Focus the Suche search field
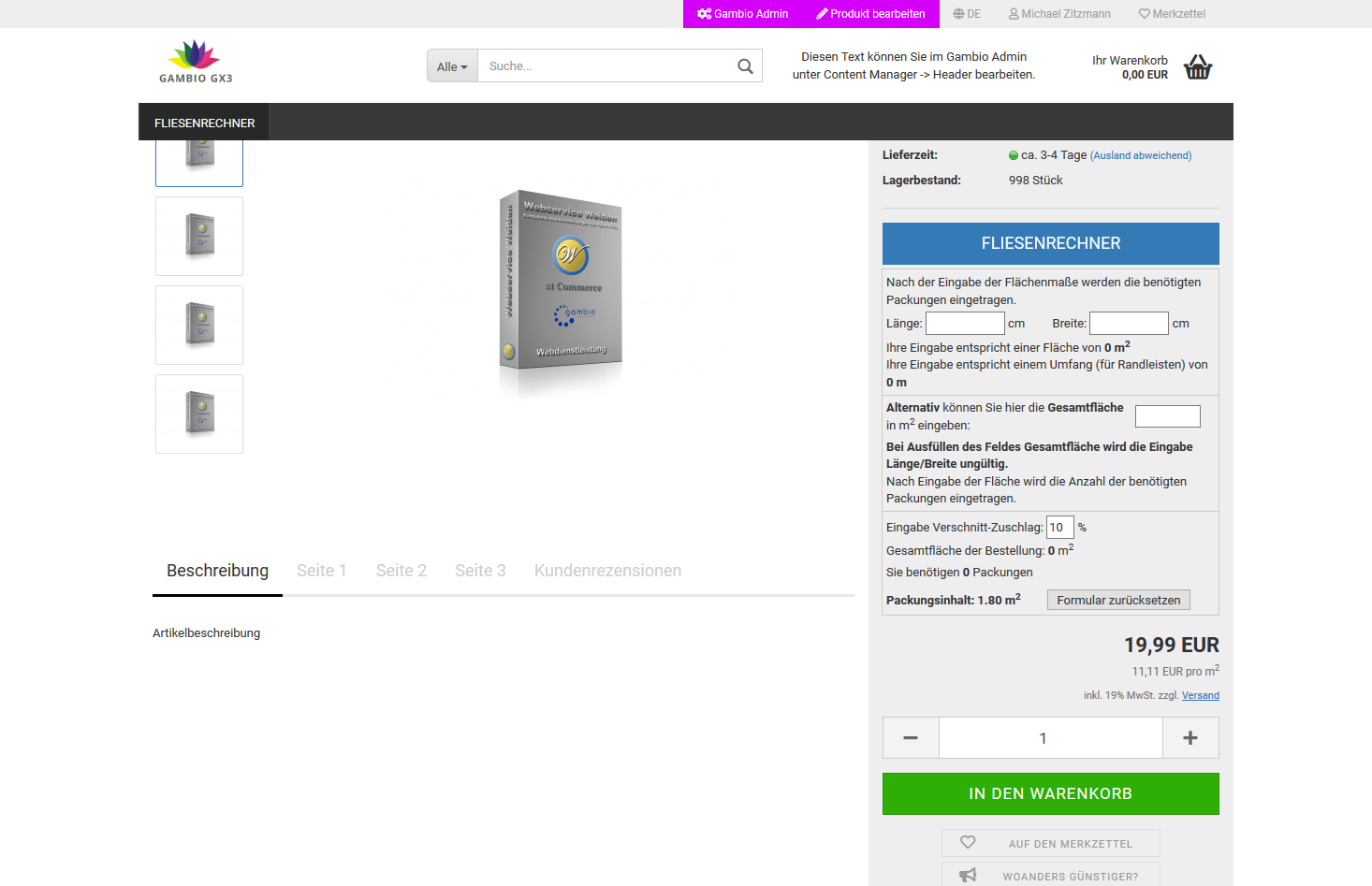Image resolution: width=1372 pixels, height=886 pixels. (x=604, y=66)
